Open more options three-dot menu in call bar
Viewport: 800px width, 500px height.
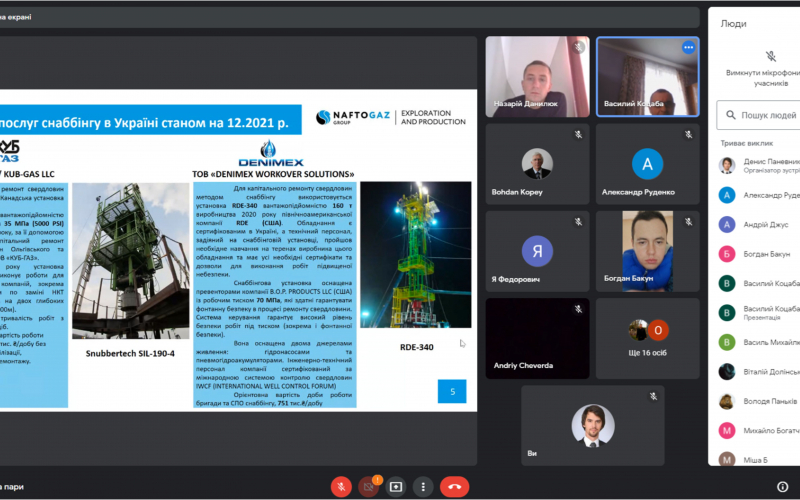pos(423,487)
